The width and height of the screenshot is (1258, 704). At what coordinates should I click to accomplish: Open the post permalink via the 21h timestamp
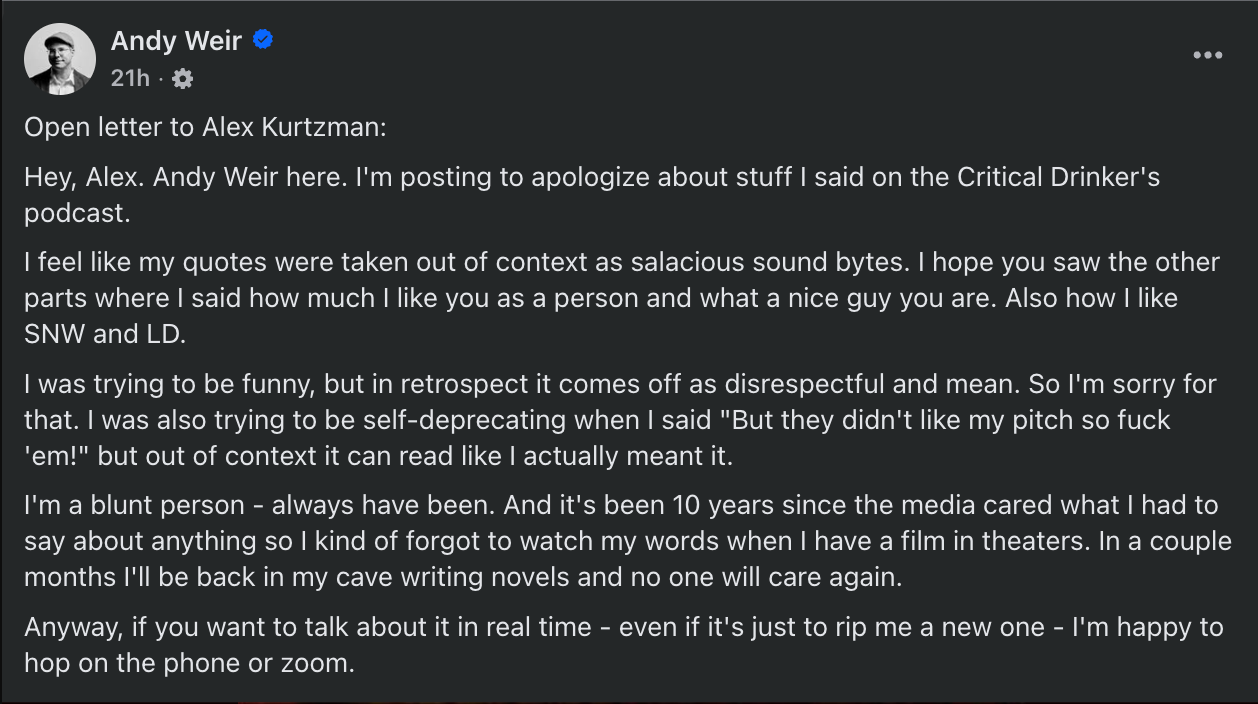[131, 77]
